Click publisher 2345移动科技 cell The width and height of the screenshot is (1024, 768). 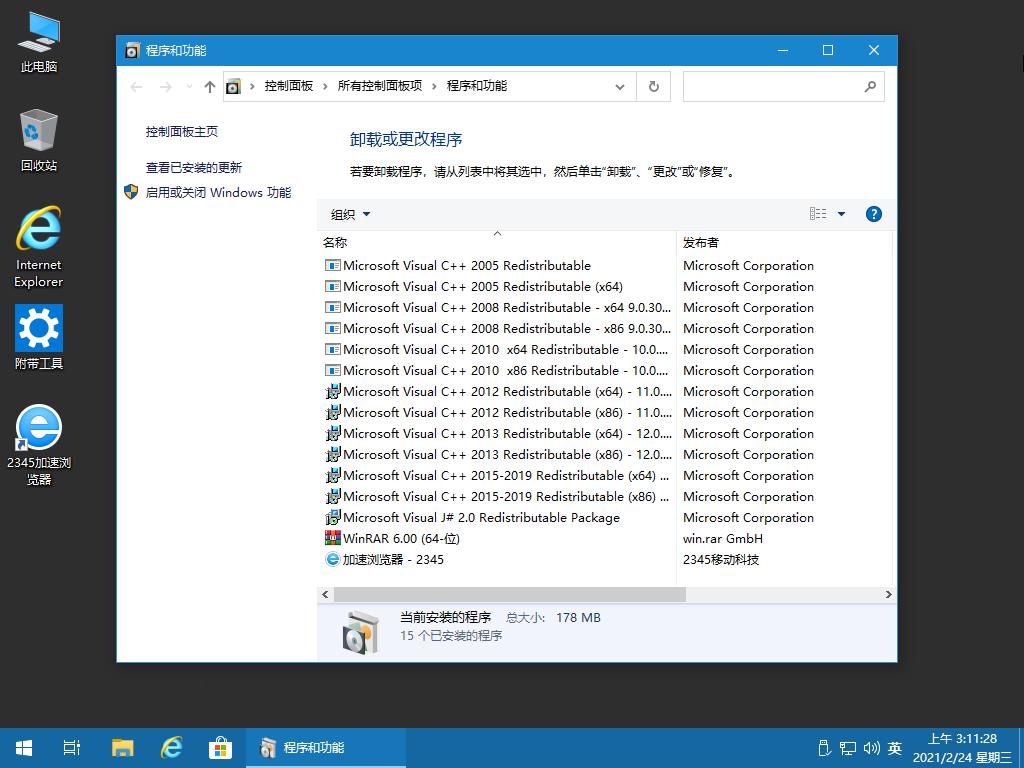721,559
